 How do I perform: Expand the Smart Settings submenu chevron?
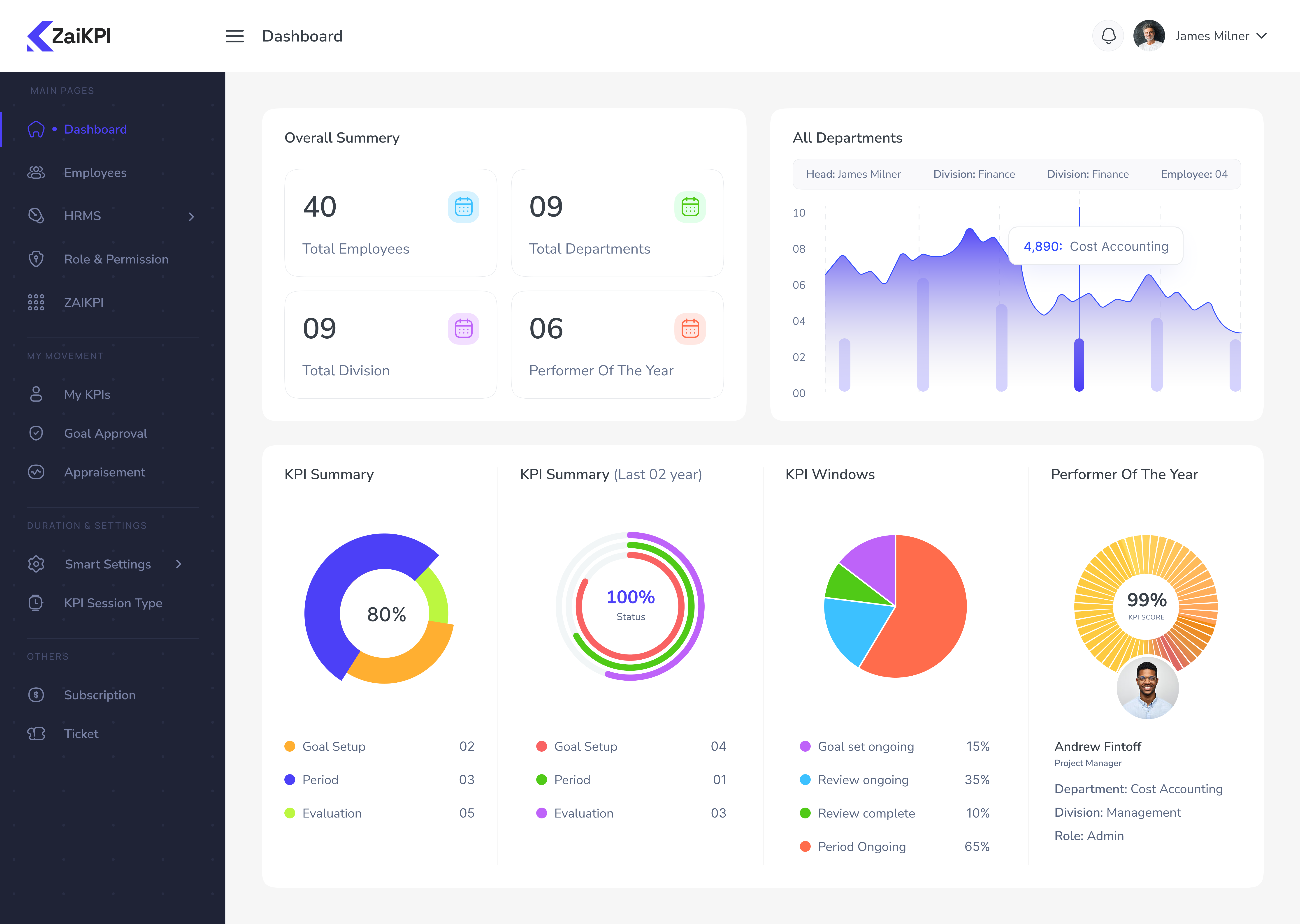pyautogui.click(x=179, y=564)
